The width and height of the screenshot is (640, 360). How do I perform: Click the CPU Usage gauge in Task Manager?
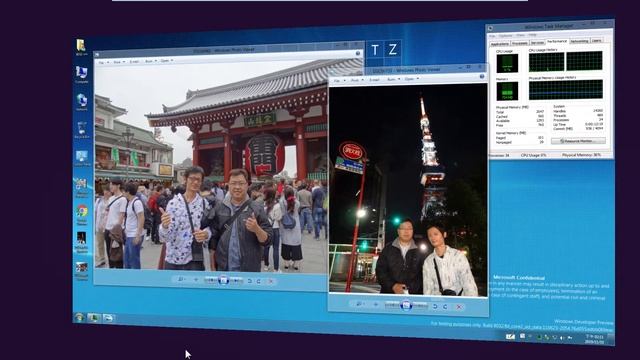507,63
